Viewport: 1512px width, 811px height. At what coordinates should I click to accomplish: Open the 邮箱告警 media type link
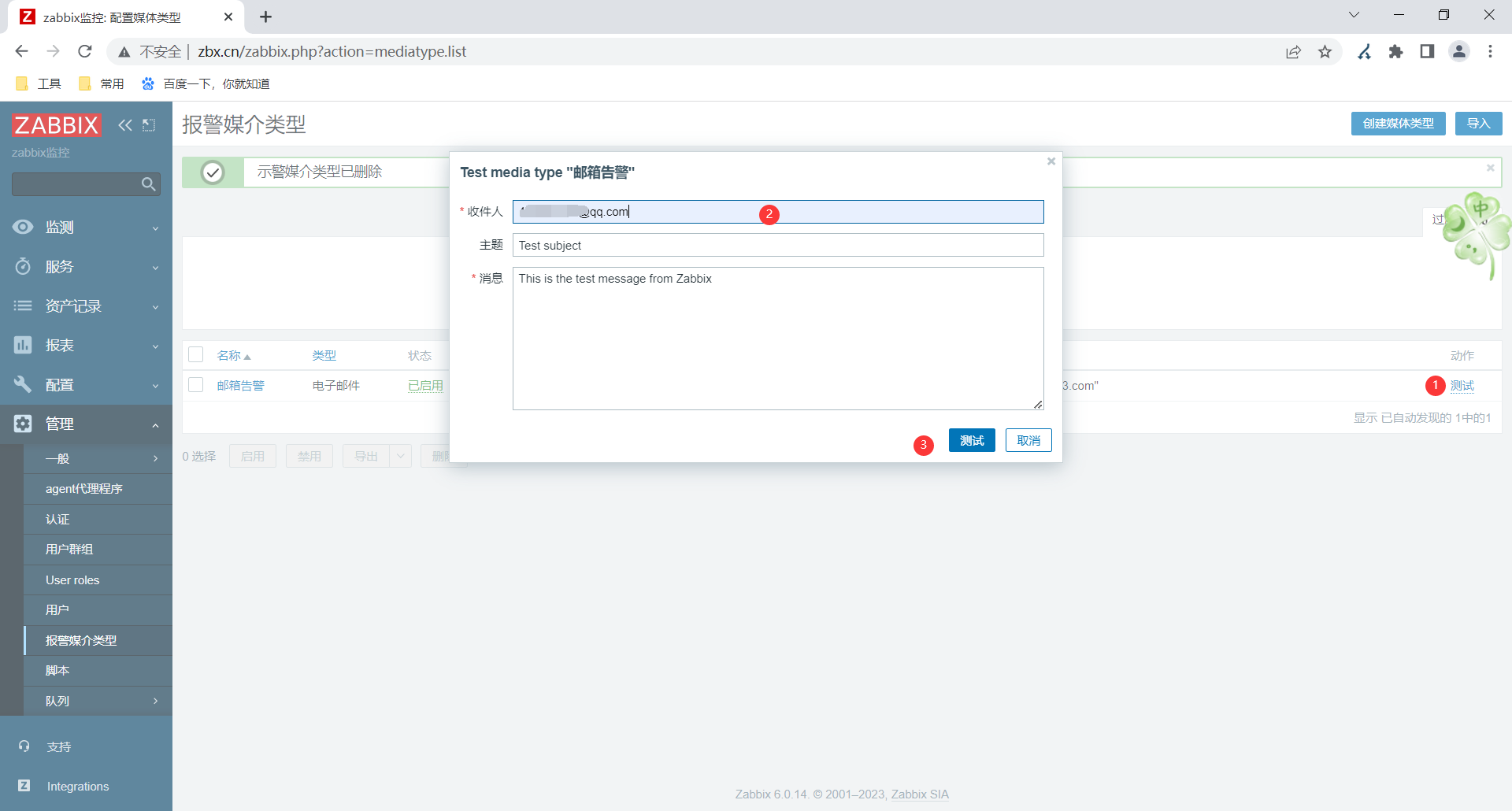(241, 386)
